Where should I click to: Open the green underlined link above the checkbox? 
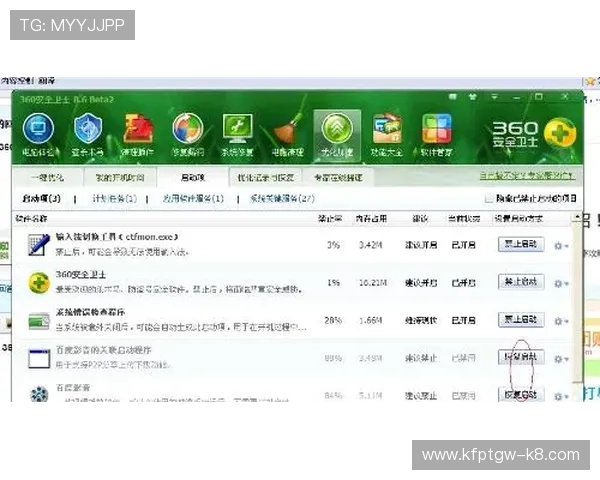tap(527, 175)
